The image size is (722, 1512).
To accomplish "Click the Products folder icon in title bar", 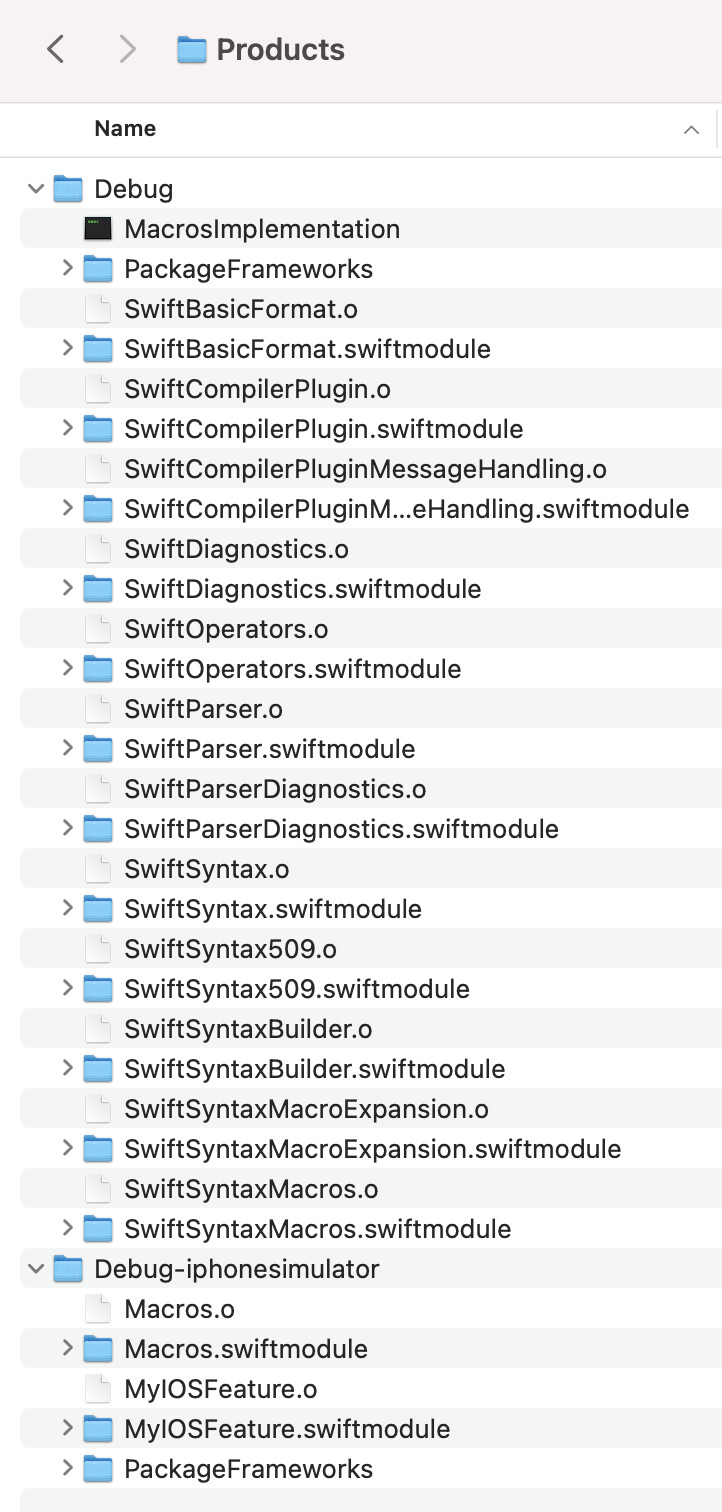I will click(x=192, y=50).
